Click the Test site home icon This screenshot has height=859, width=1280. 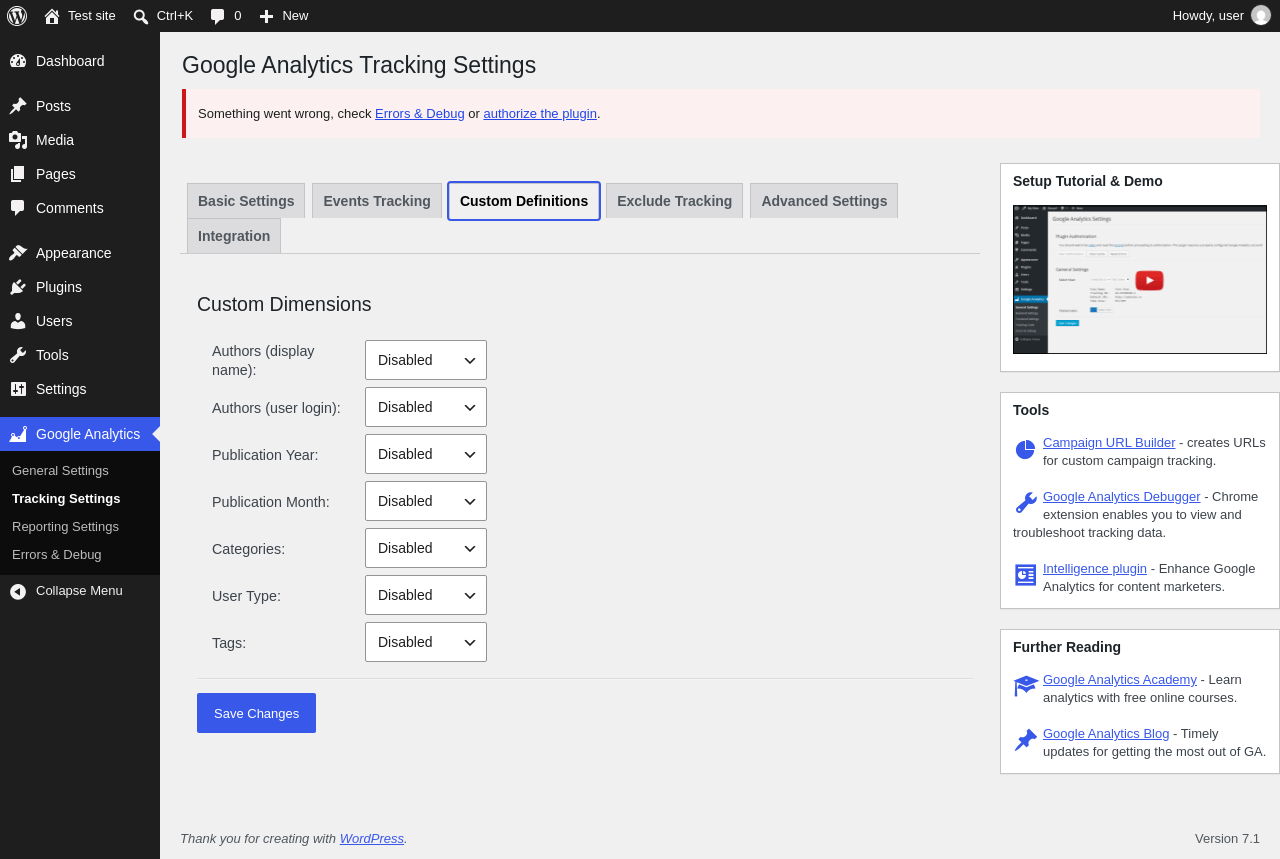pos(52,16)
